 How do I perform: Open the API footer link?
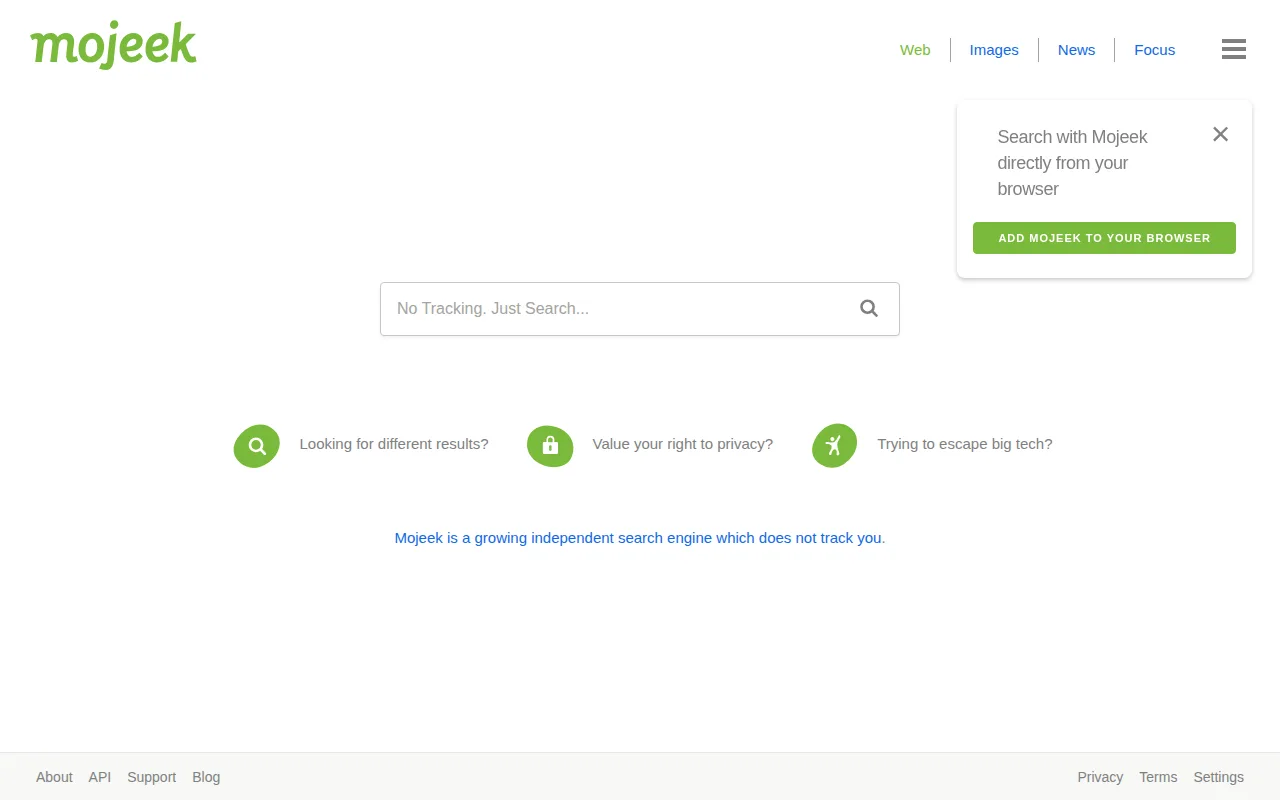click(x=100, y=777)
